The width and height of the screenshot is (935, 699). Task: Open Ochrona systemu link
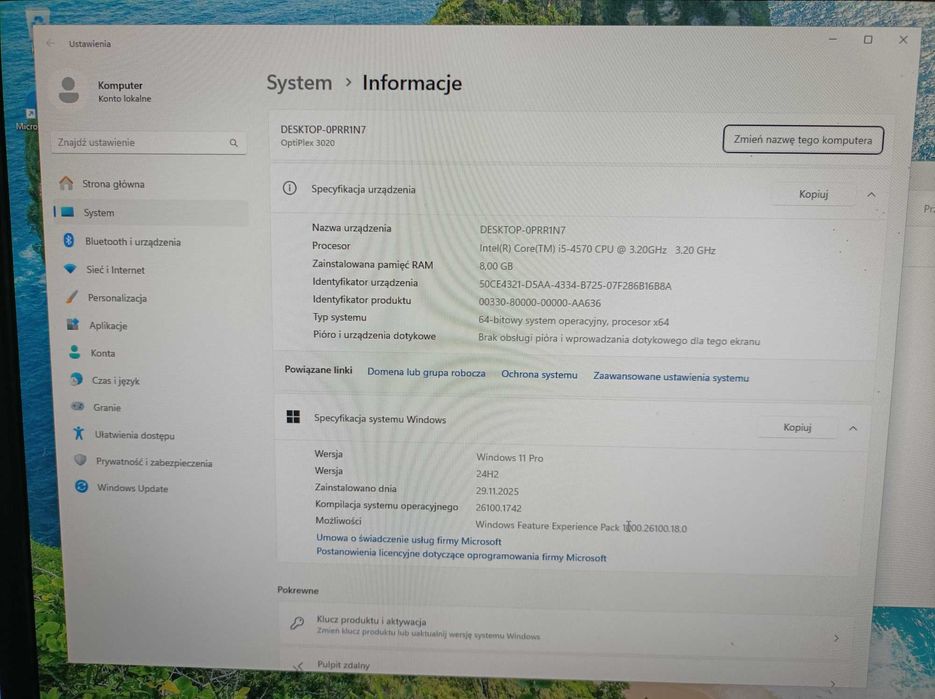pyautogui.click(x=539, y=375)
